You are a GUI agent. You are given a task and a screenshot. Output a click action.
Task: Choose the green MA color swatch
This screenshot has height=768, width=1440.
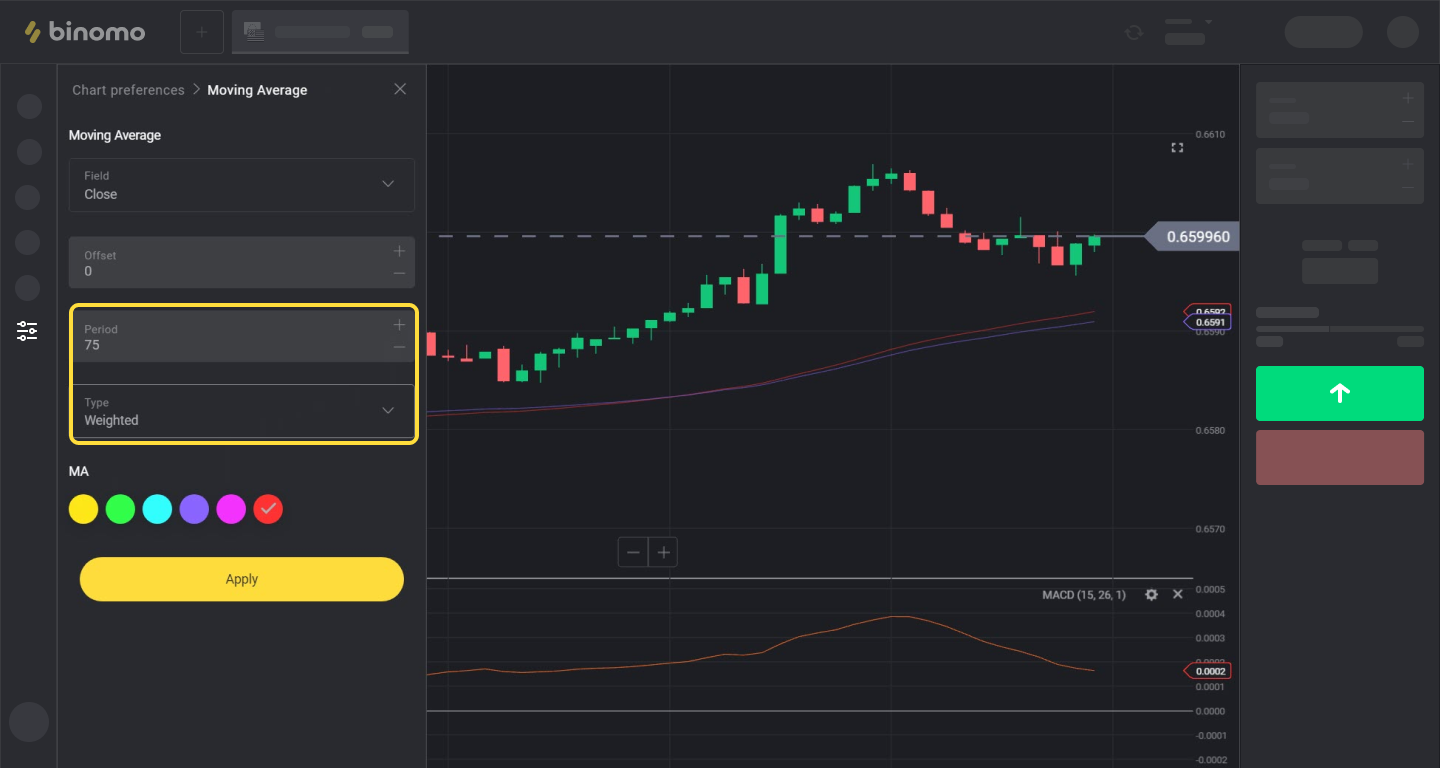pyautogui.click(x=120, y=509)
